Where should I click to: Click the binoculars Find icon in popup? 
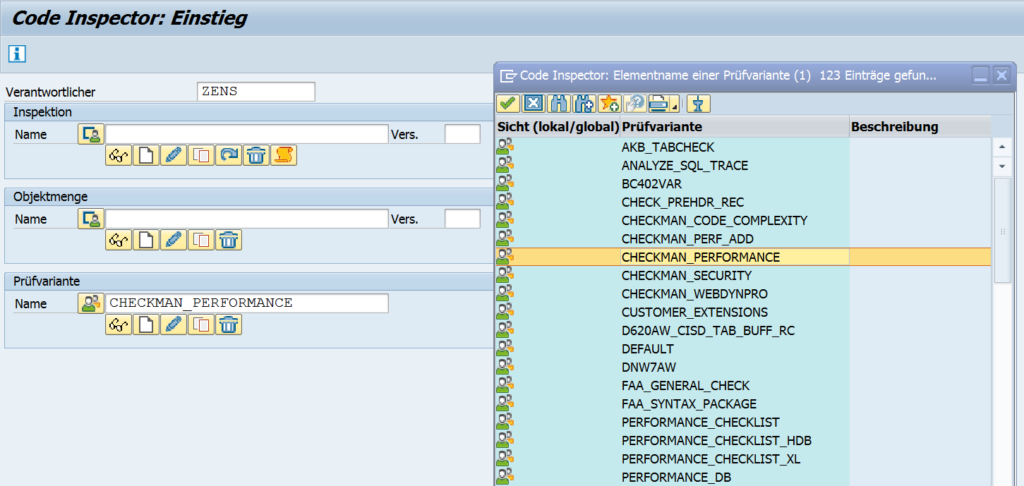pos(559,103)
